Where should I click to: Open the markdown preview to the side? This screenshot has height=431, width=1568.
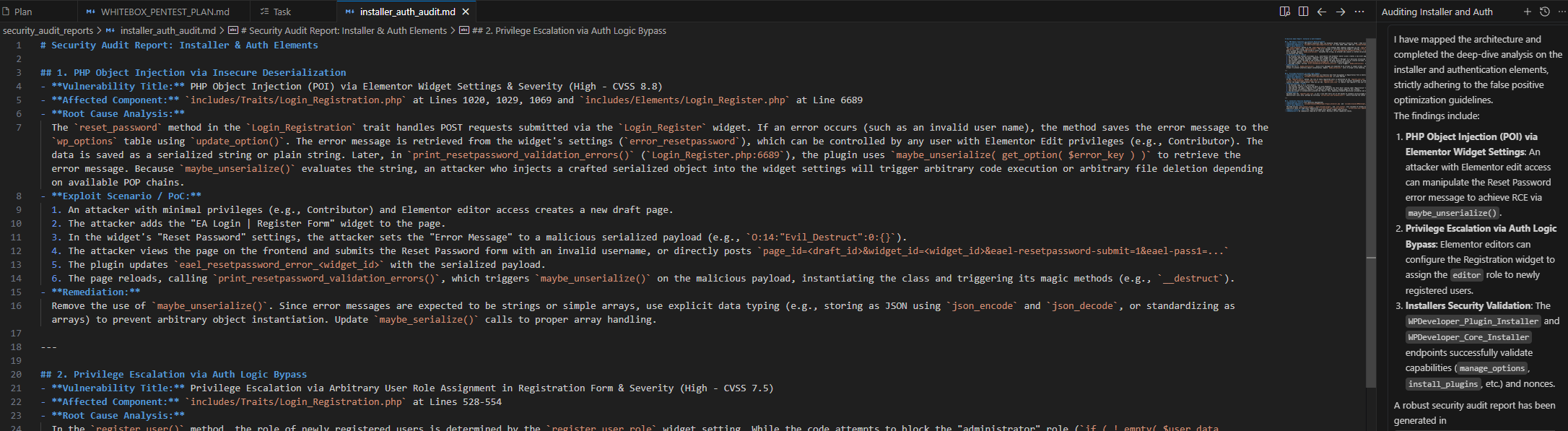coord(1284,12)
